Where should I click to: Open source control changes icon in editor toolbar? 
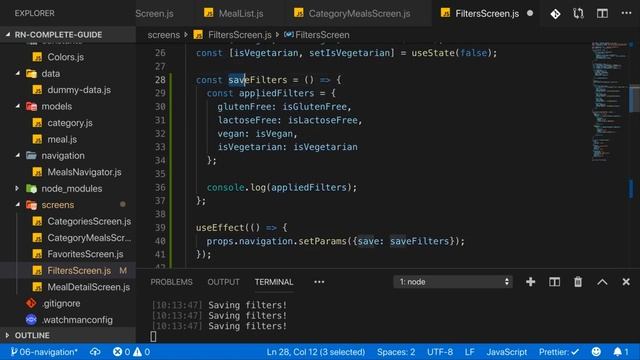coord(555,14)
